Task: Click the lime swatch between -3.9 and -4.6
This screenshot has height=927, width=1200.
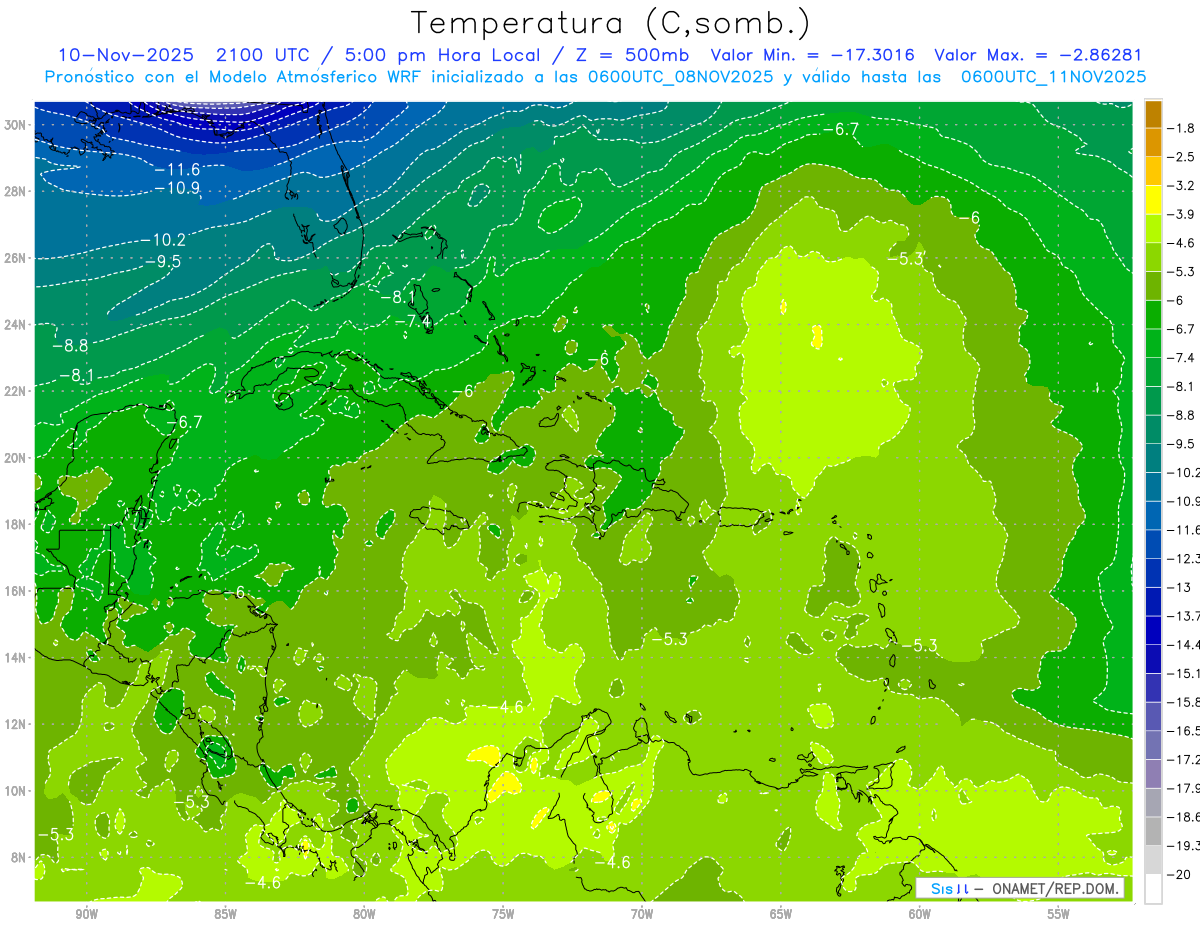Action: 1153,229
